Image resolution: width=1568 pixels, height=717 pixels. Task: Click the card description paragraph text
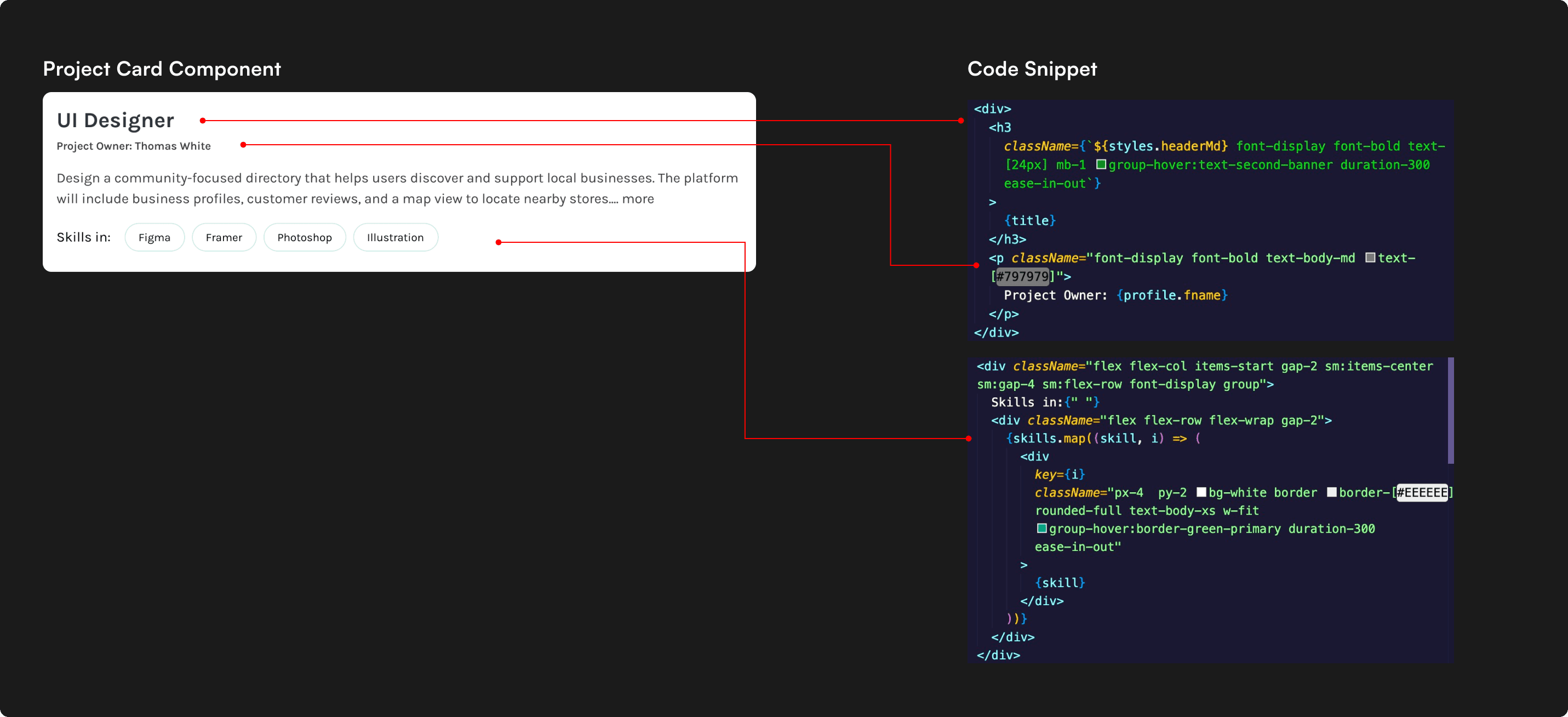point(397,188)
